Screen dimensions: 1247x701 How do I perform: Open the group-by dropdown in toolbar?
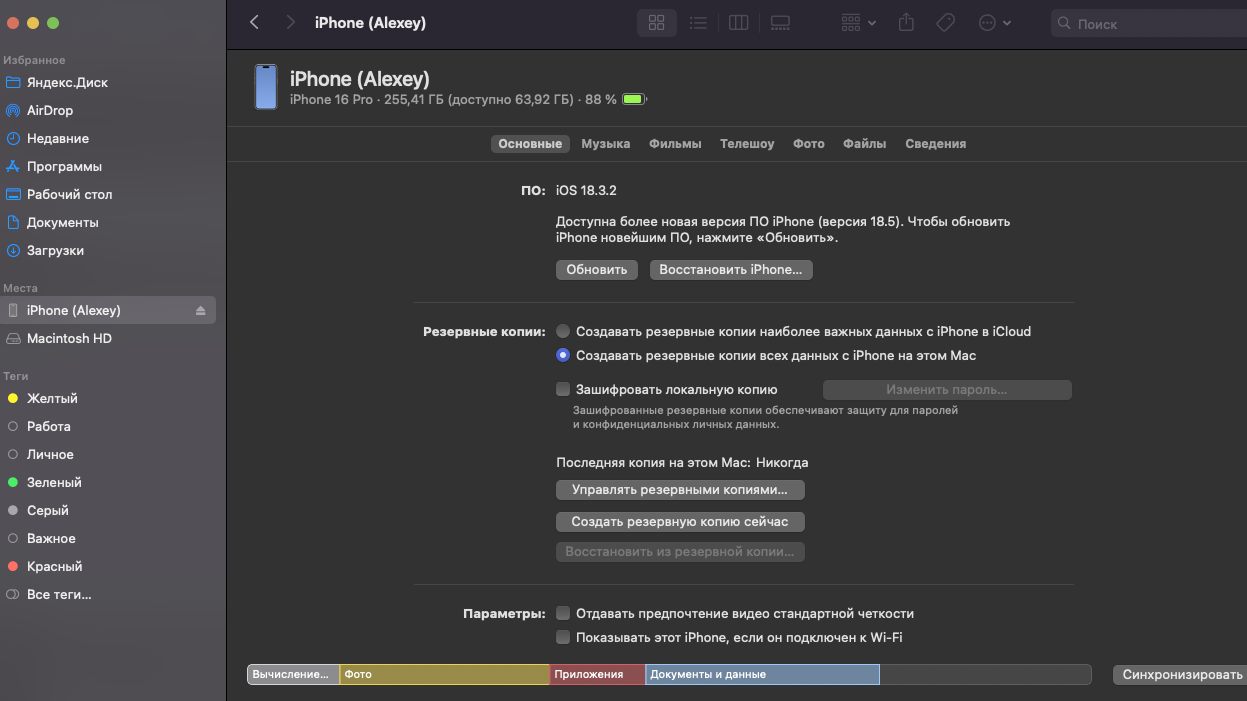pos(858,23)
